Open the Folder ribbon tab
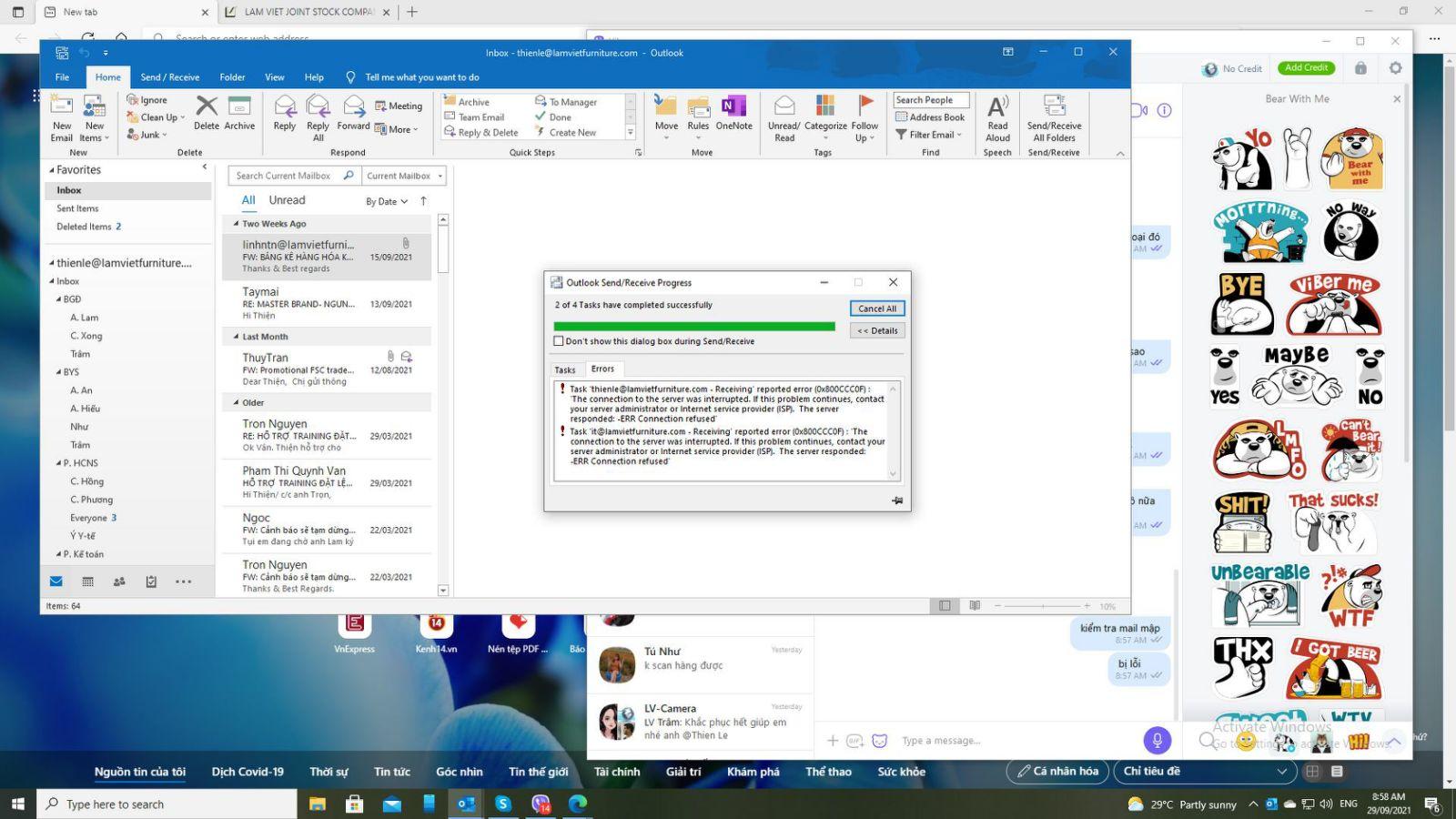Screen dimensions: 1456x819 pos(232,77)
